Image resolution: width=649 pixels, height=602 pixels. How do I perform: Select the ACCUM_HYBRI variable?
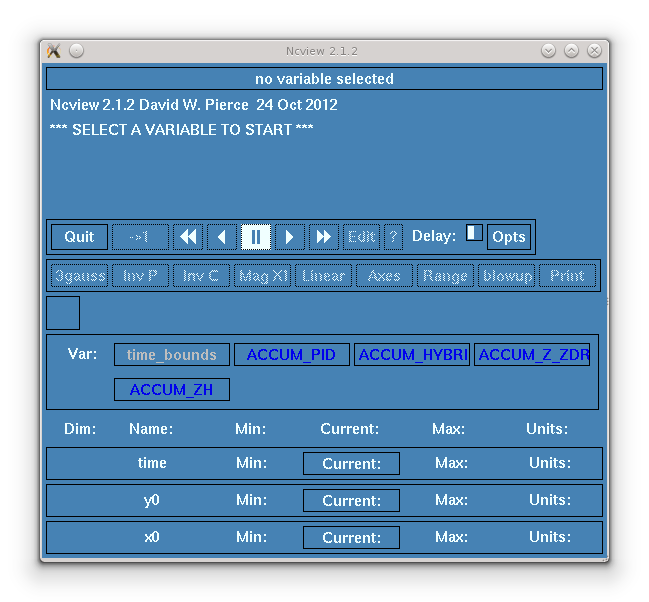412,355
